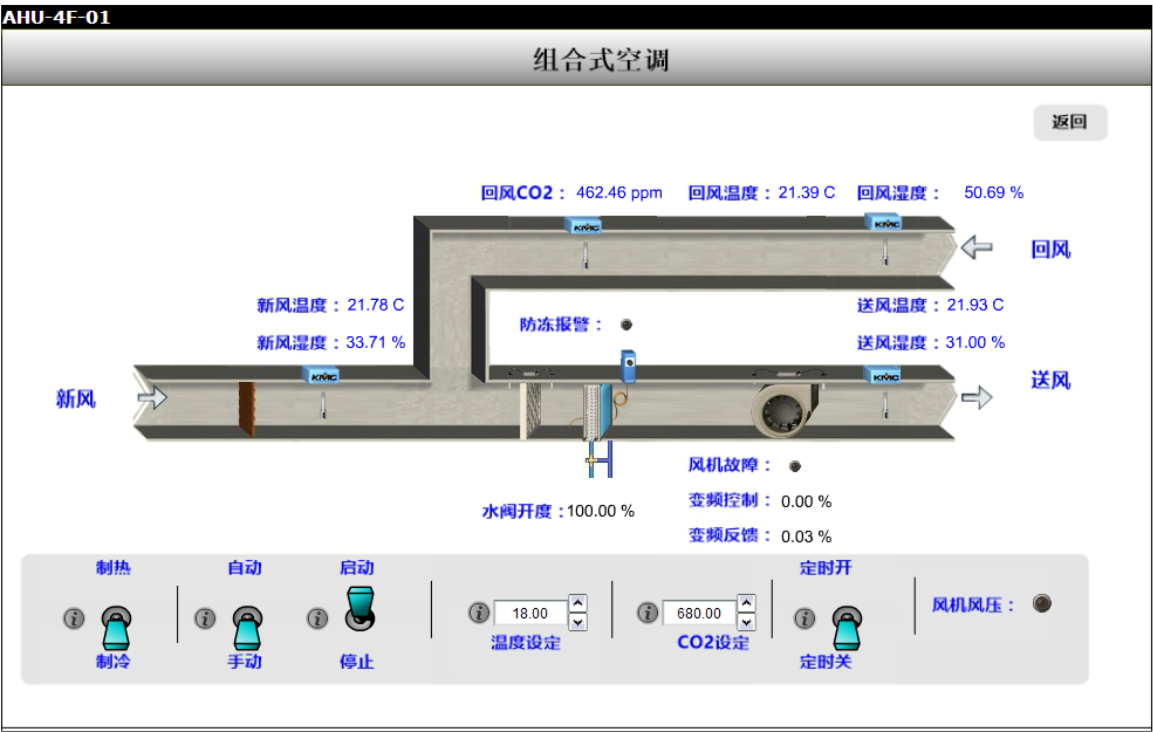Click the 风机故障 indicator light
The width and height of the screenshot is (1153, 732).
click(x=795, y=466)
